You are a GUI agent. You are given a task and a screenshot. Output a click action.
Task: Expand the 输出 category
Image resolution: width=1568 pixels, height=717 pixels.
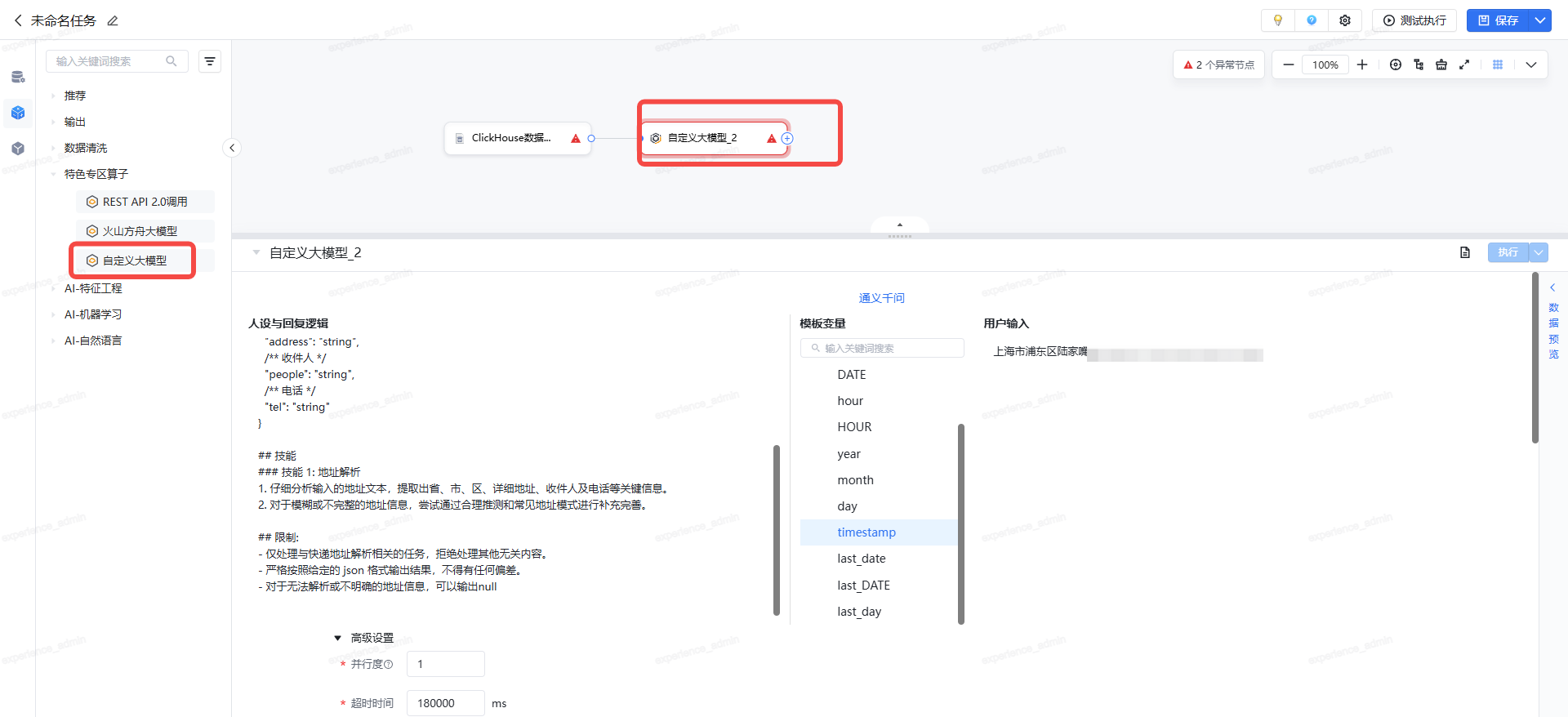[x=53, y=122]
